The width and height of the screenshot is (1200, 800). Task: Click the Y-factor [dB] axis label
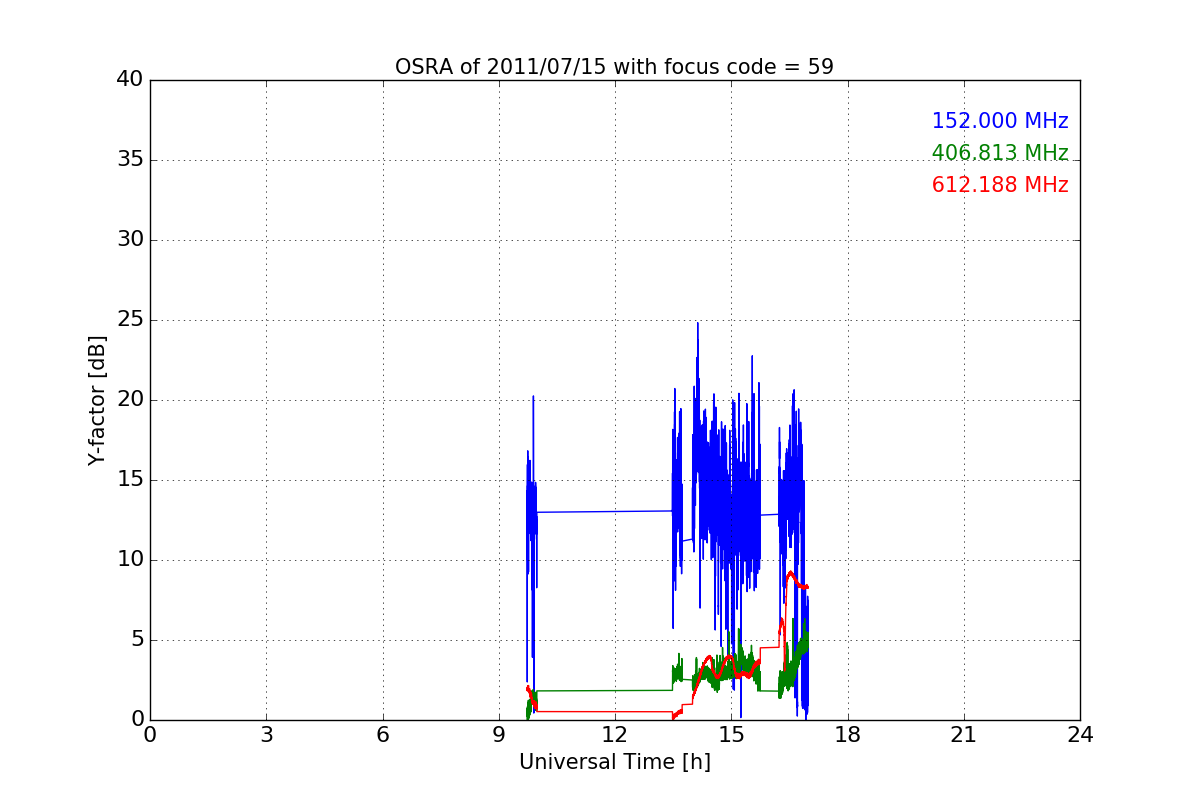[96, 400]
